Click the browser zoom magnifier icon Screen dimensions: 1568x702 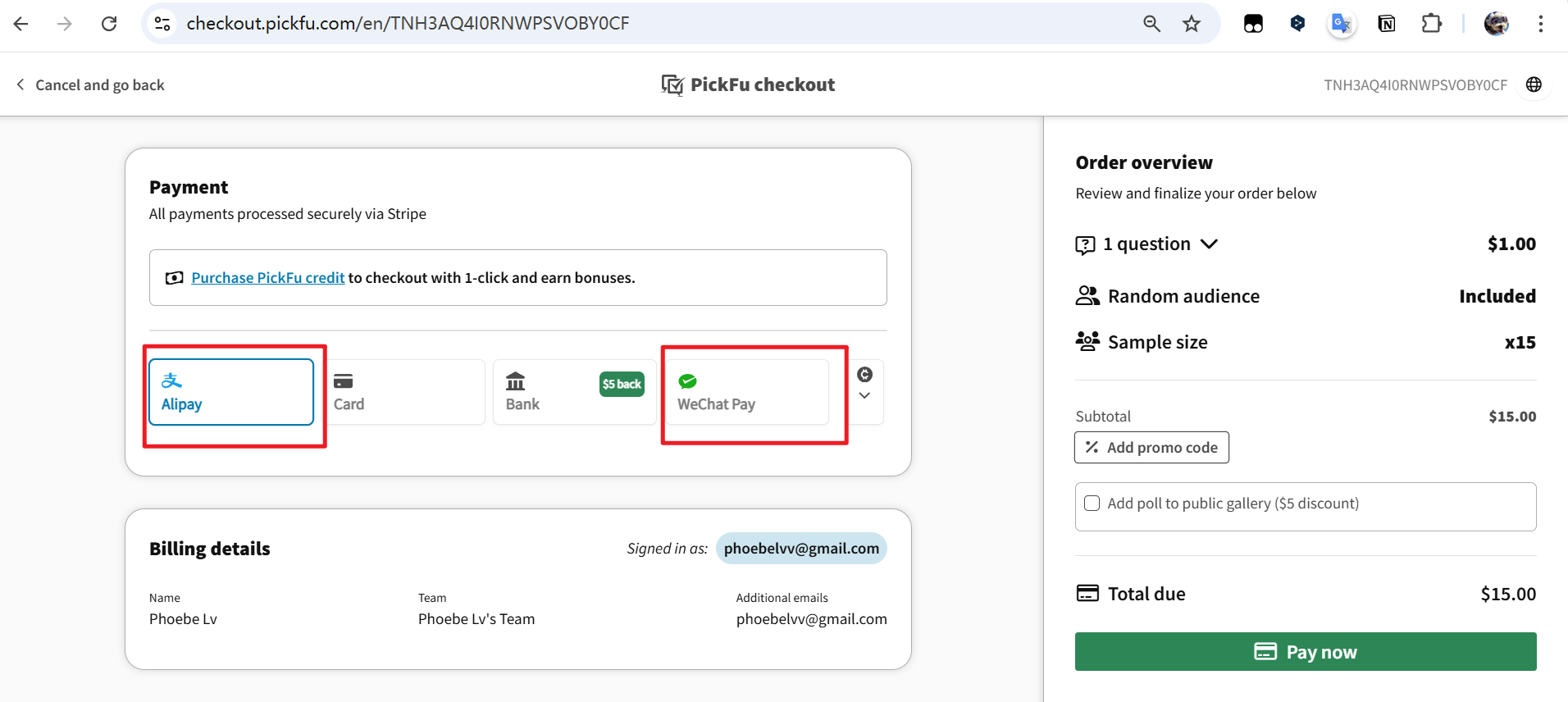click(1152, 24)
